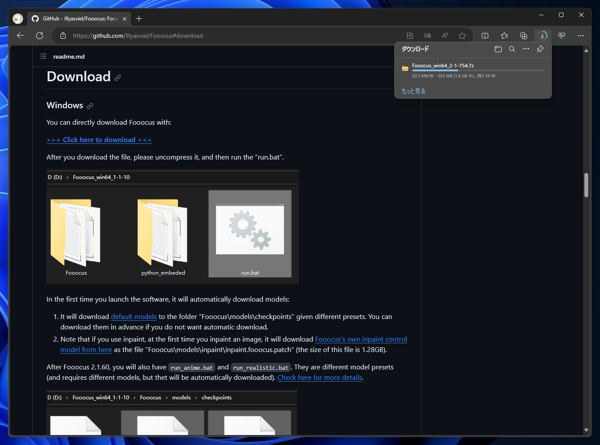Add this page to favorites star
600x445 pixels.
pyautogui.click(x=462, y=36)
